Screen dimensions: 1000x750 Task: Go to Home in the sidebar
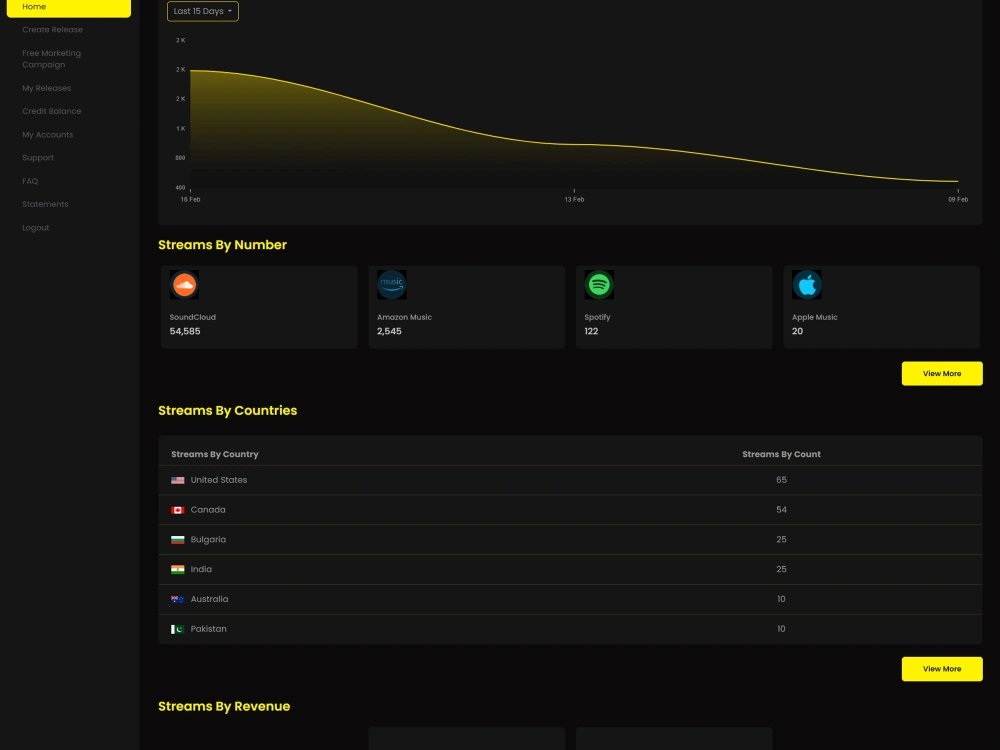point(69,7)
